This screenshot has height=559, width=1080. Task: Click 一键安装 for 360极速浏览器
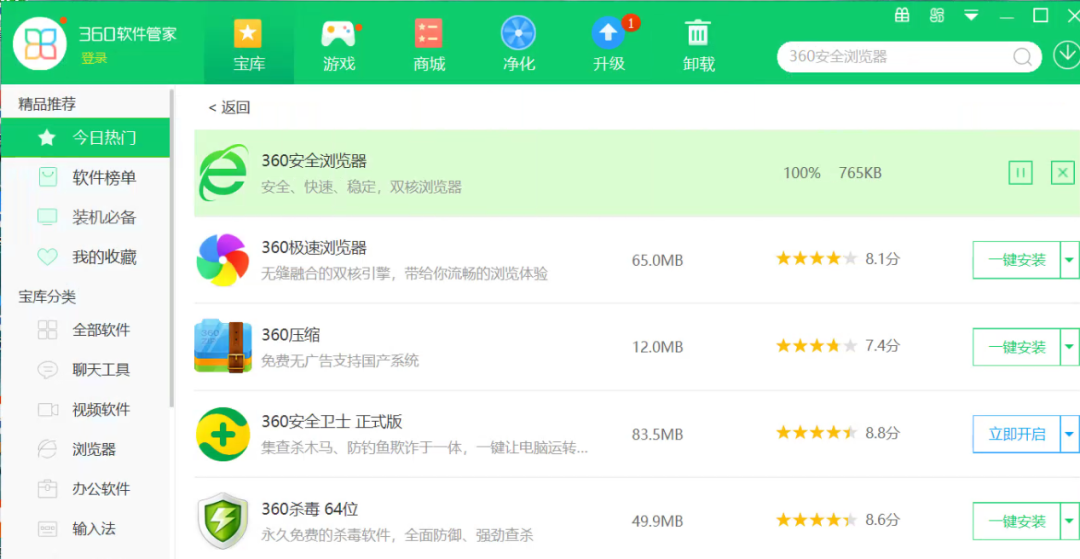[1017, 260]
